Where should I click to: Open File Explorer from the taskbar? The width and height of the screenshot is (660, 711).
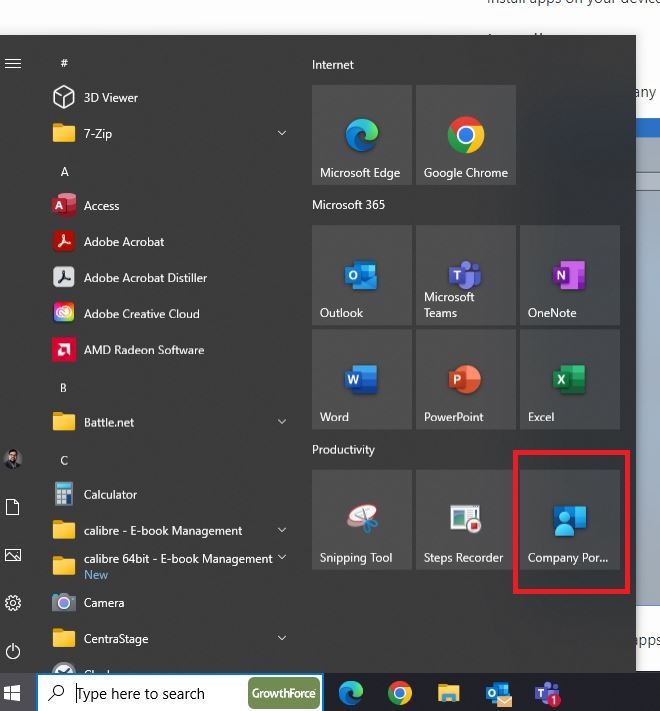449,693
